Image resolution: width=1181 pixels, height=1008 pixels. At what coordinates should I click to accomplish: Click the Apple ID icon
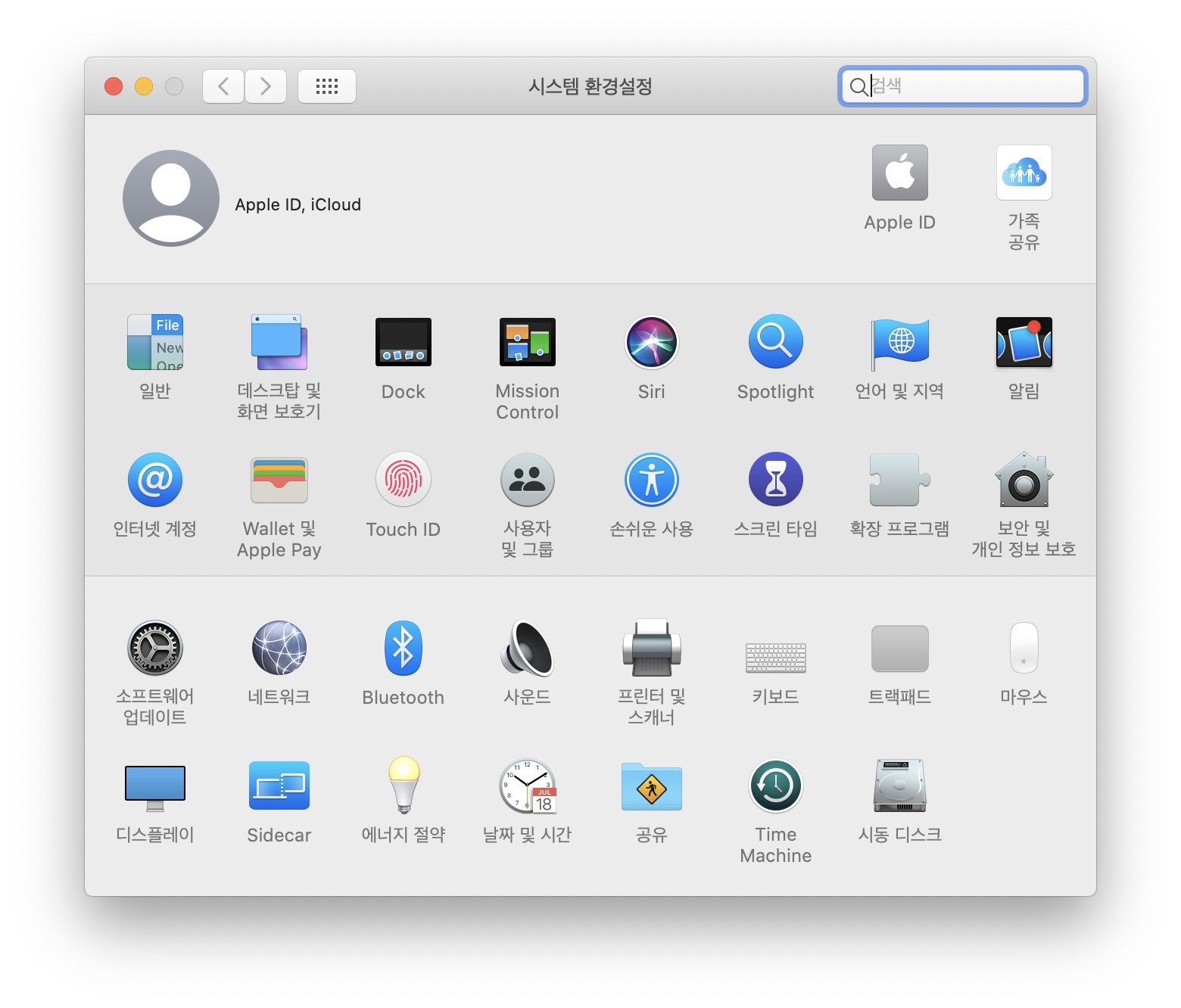(x=899, y=173)
